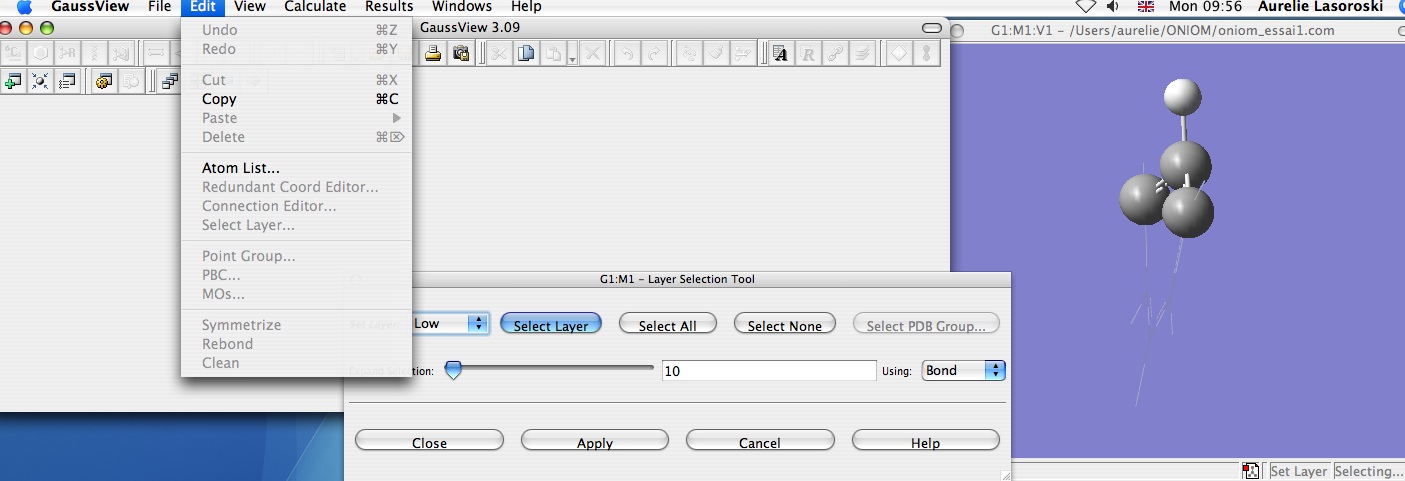The height and width of the screenshot is (481, 1405).
Task: Click the Cancel button in the Layer Selection Tool
Action: pyautogui.click(x=760, y=441)
